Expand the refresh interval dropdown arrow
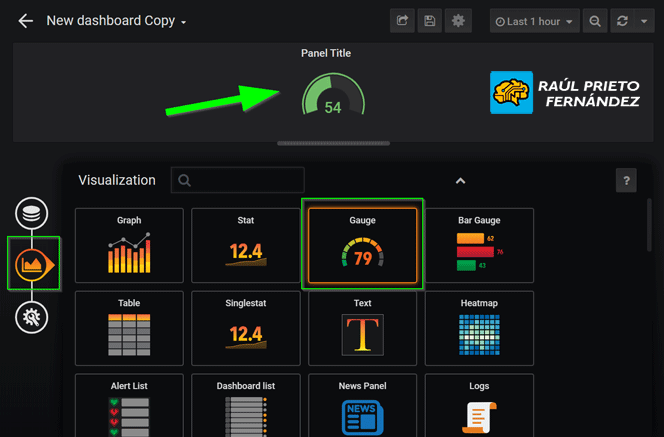This screenshot has width=664, height=437. pyautogui.click(x=644, y=21)
